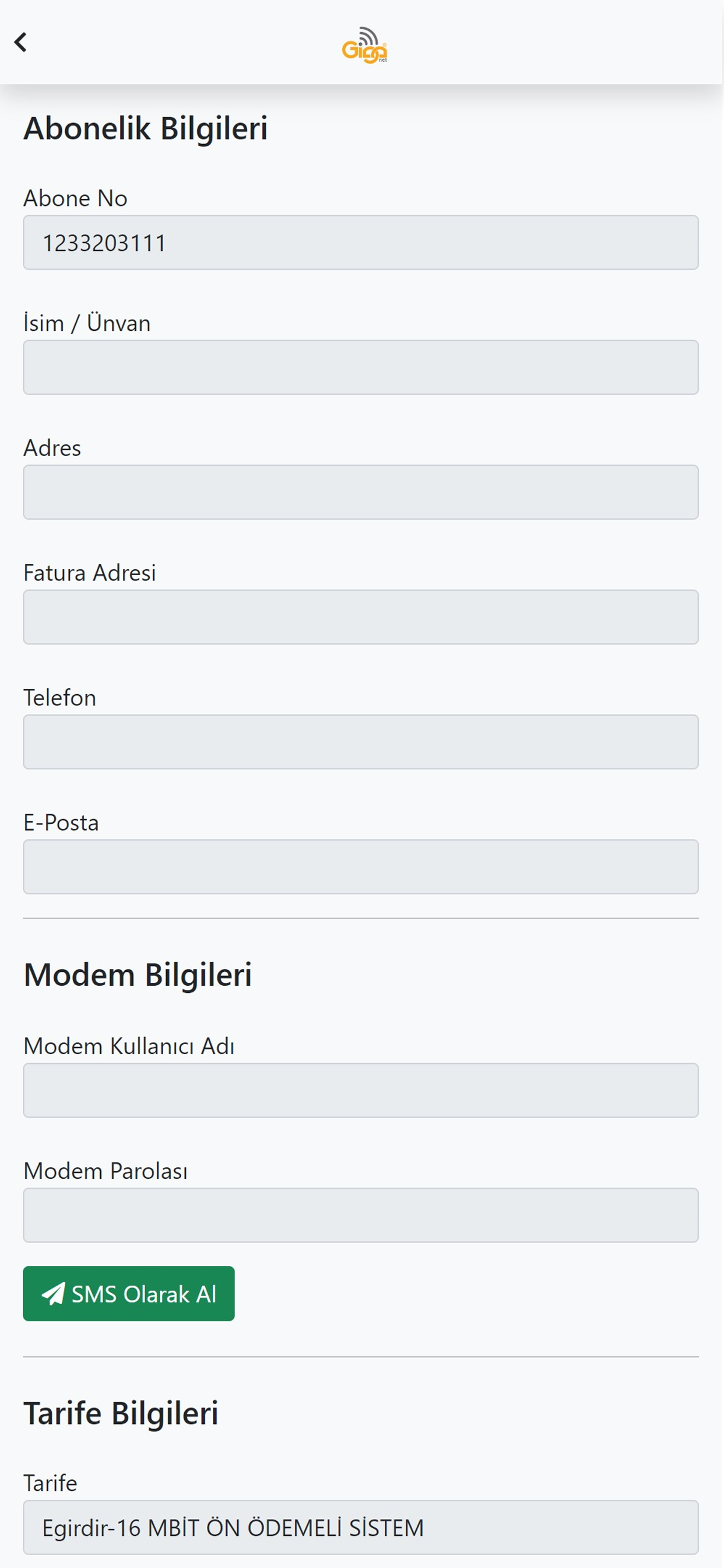Select the Fatura Adresi input box

361,617
